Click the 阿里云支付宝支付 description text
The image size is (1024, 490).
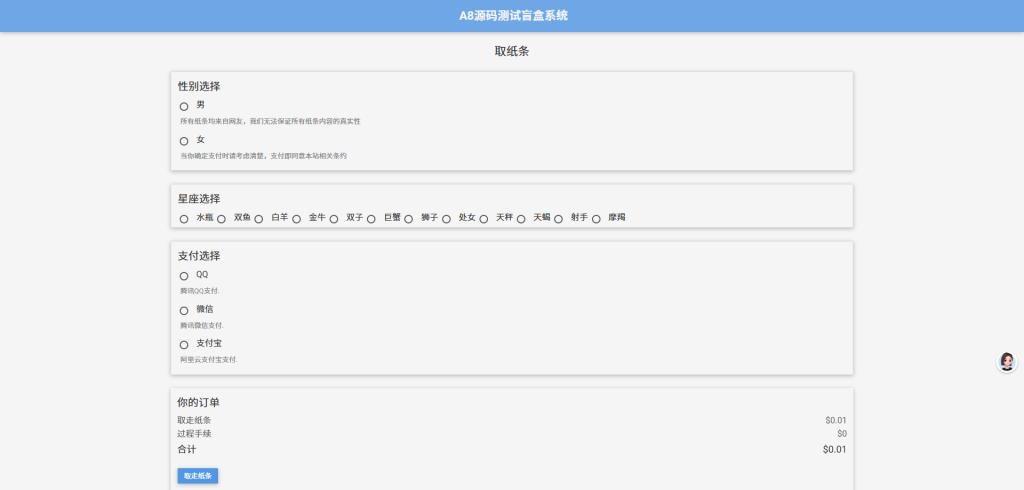[x=209, y=360]
